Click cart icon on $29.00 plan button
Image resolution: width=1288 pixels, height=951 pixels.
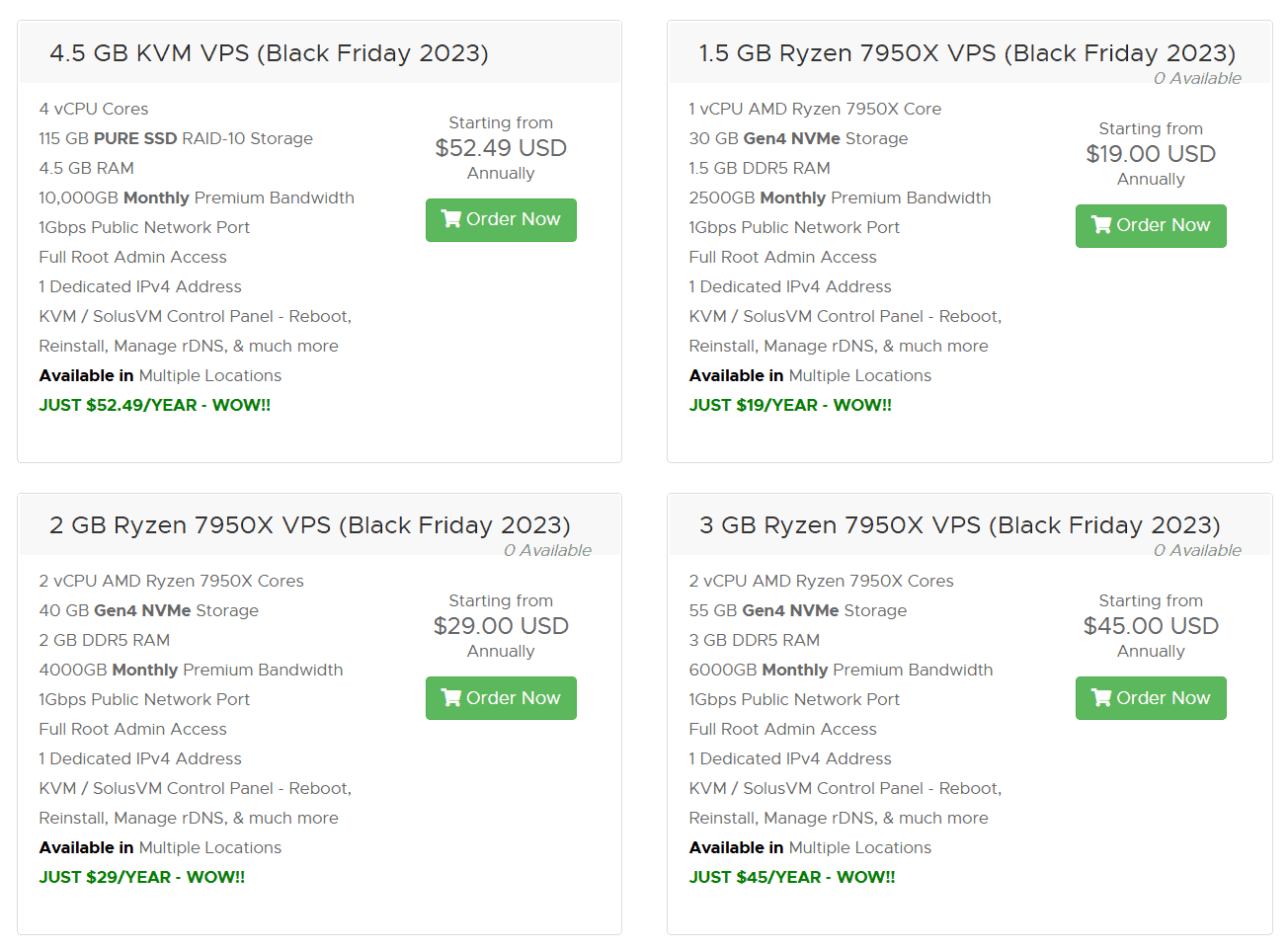click(451, 698)
